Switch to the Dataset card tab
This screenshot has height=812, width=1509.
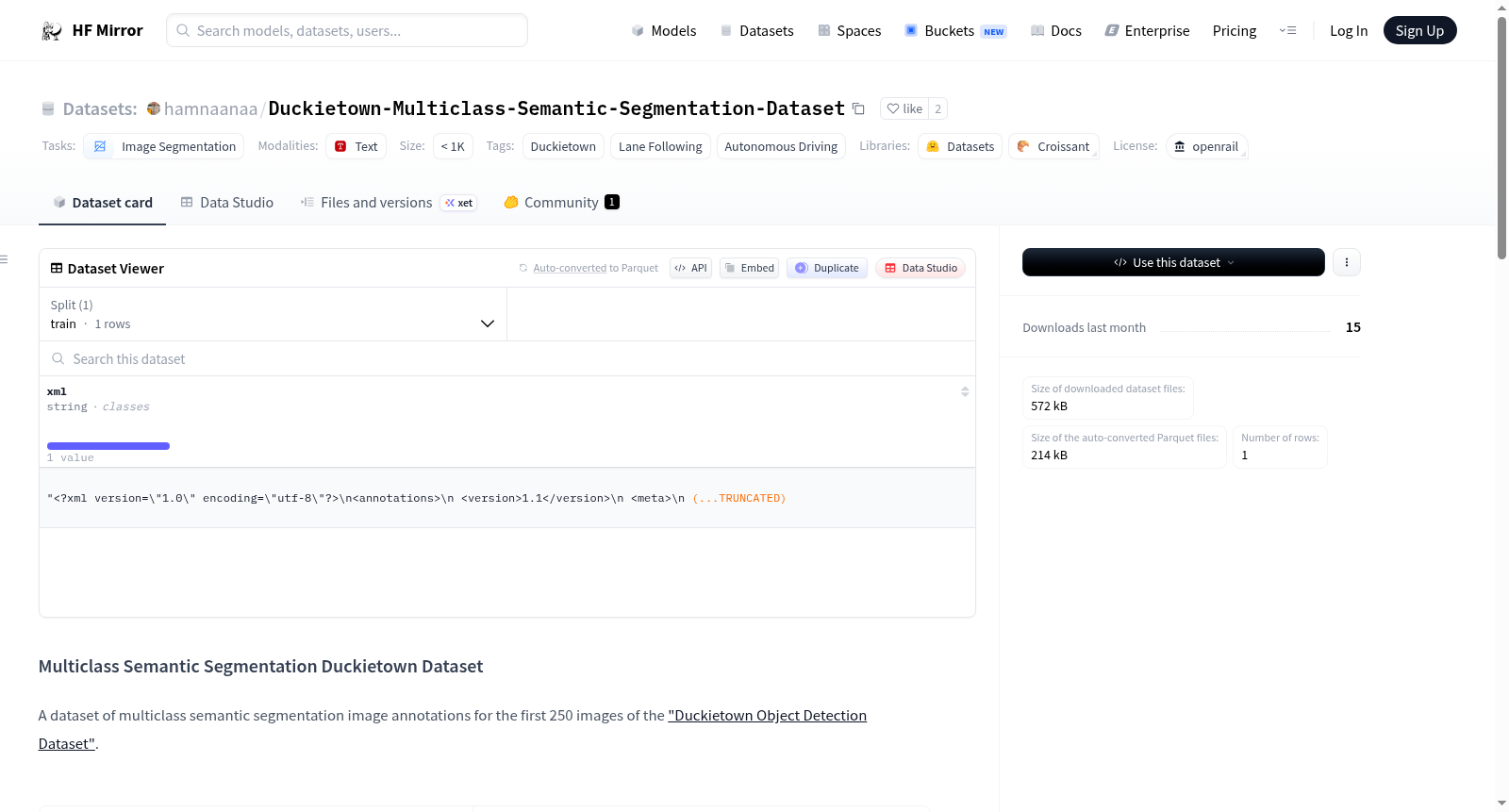tap(102, 202)
